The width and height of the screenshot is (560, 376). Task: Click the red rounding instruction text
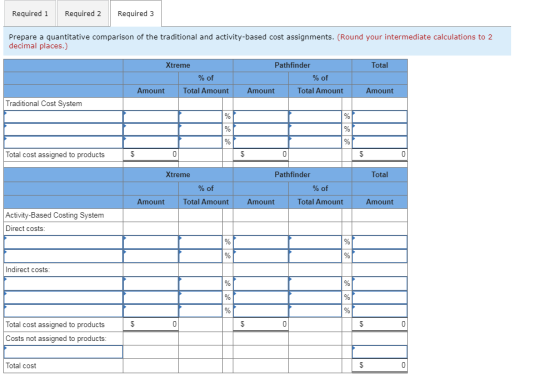tap(250, 41)
